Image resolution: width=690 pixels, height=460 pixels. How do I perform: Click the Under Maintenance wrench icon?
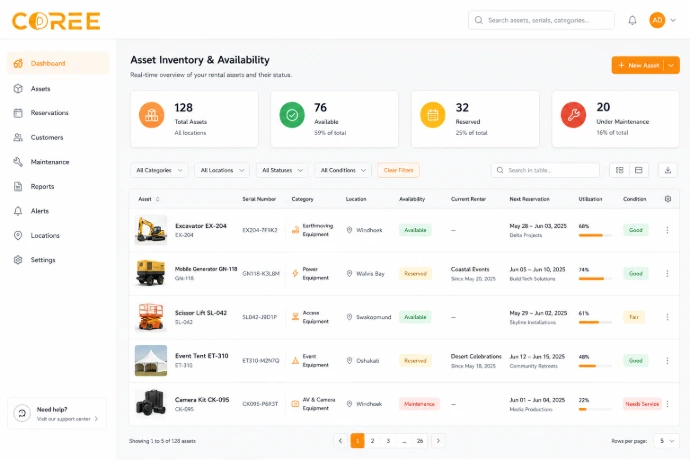tap(573, 115)
